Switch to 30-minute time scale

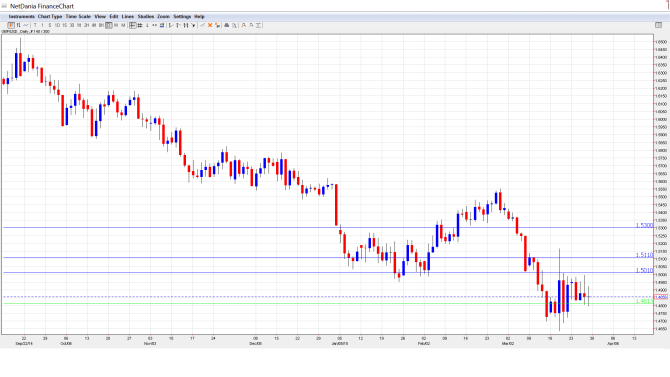[x=72, y=26]
